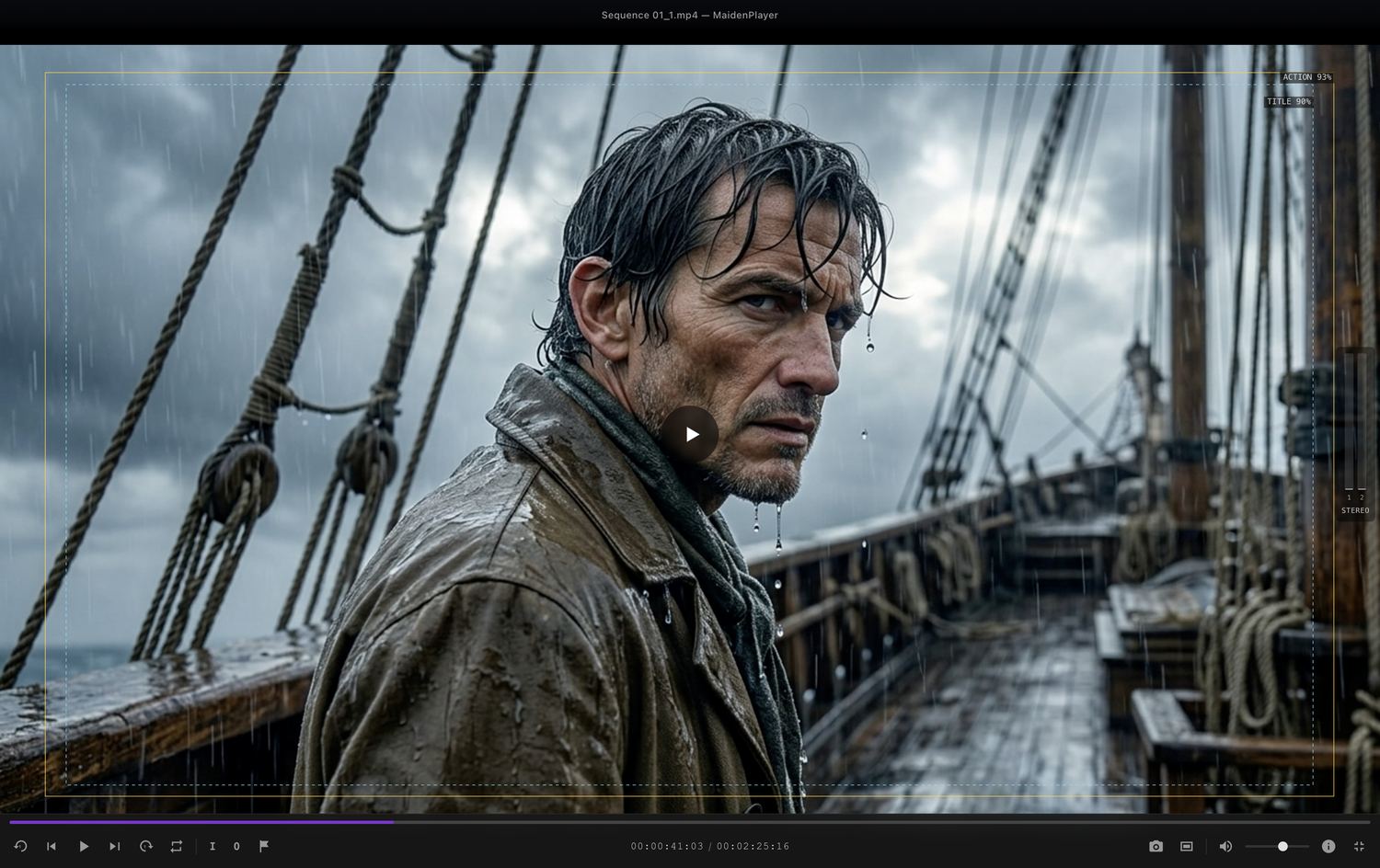Skip to the previous frame or clip
The height and width of the screenshot is (868, 1380).
pyautogui.click(x=52, y=846)
